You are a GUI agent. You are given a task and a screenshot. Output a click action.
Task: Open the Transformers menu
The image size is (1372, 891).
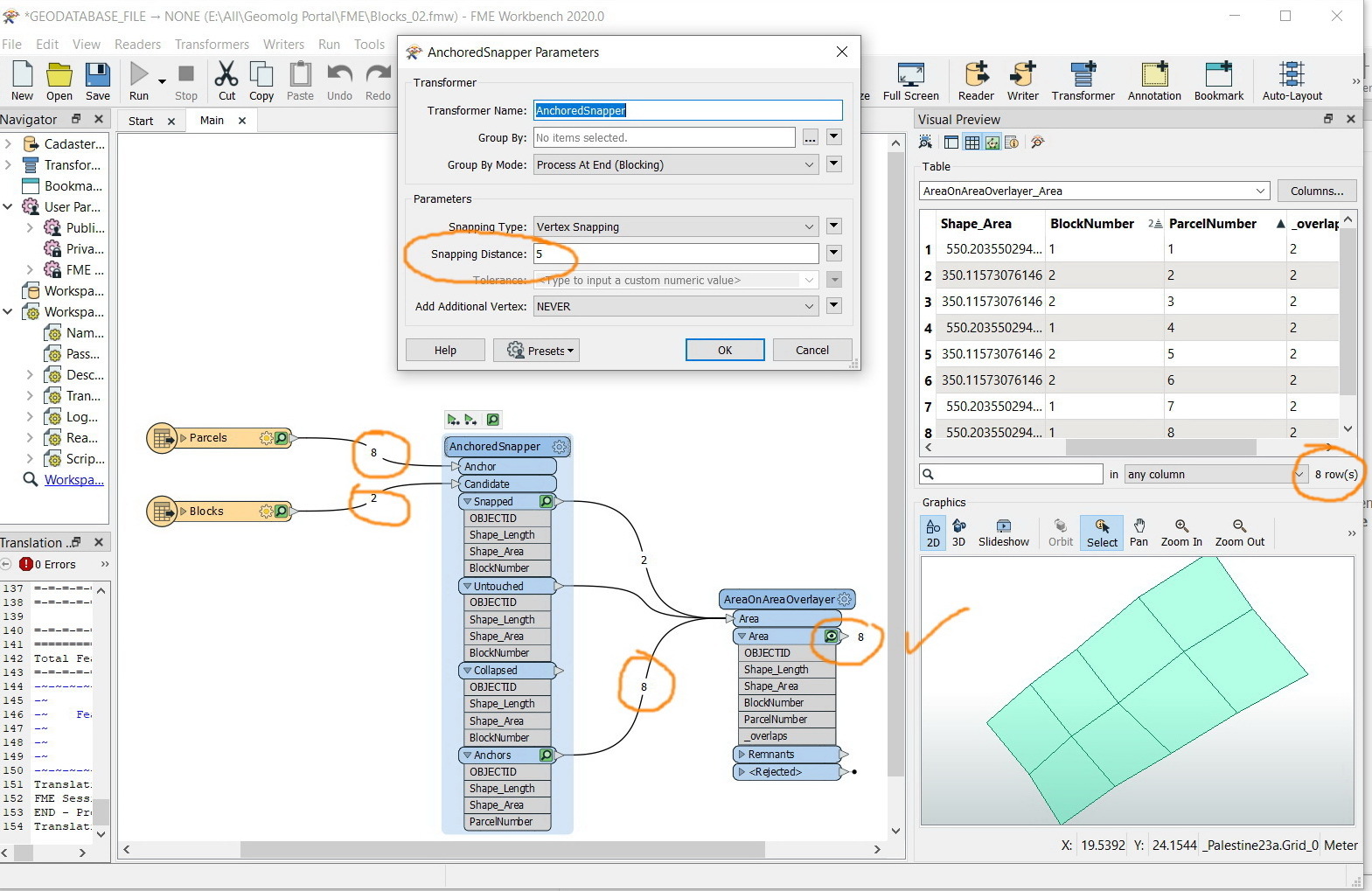pos(212,44)
